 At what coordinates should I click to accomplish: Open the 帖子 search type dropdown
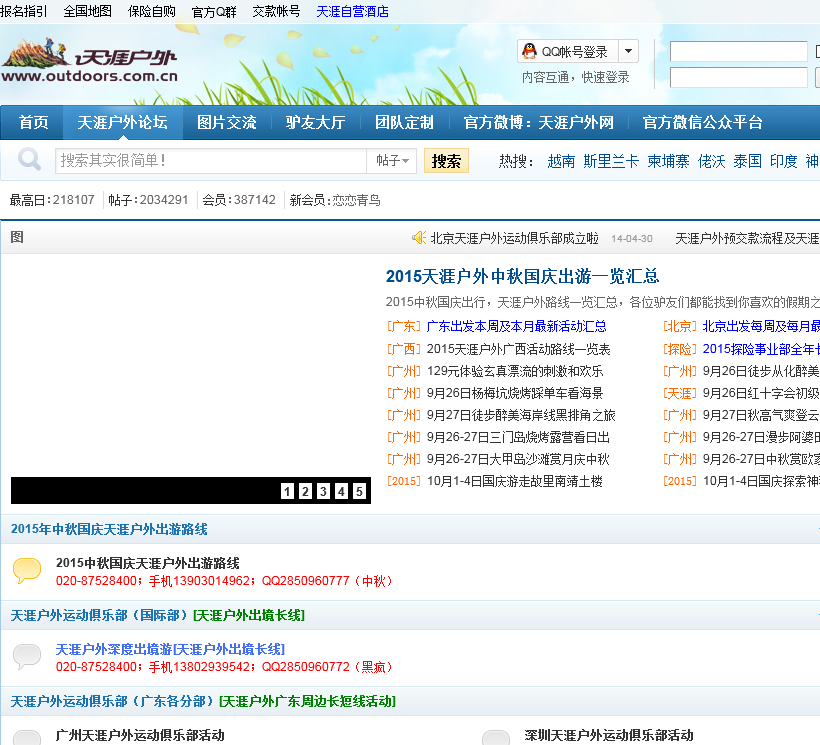(392, 161)
